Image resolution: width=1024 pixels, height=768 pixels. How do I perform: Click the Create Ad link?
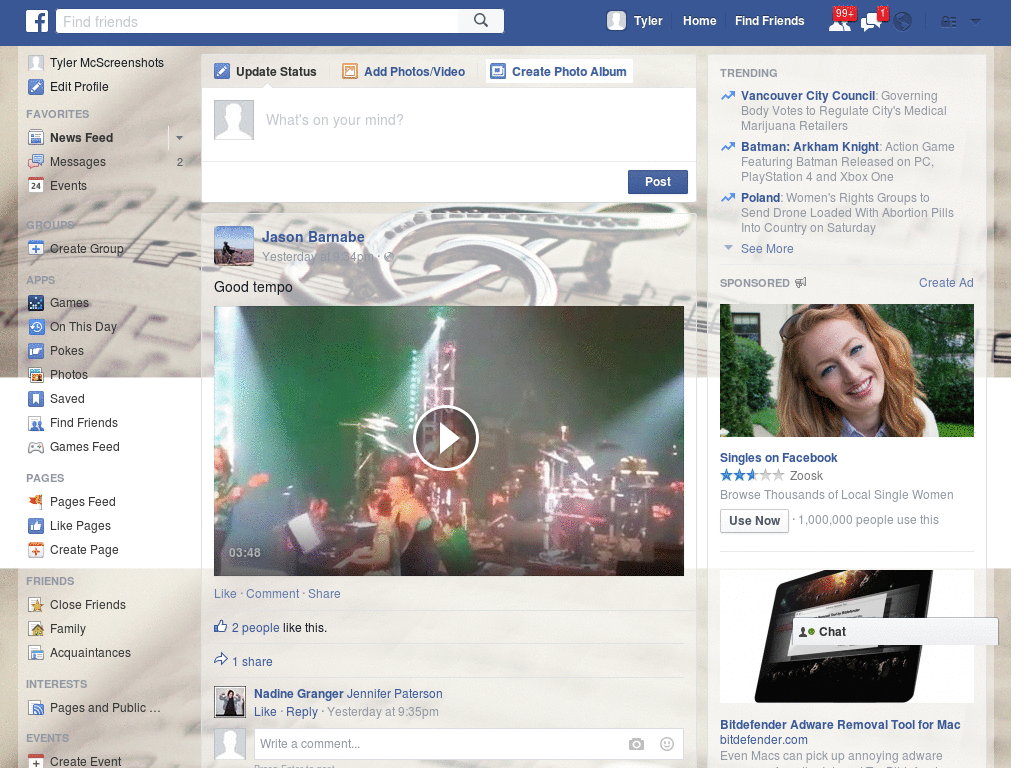coord(946,283)
